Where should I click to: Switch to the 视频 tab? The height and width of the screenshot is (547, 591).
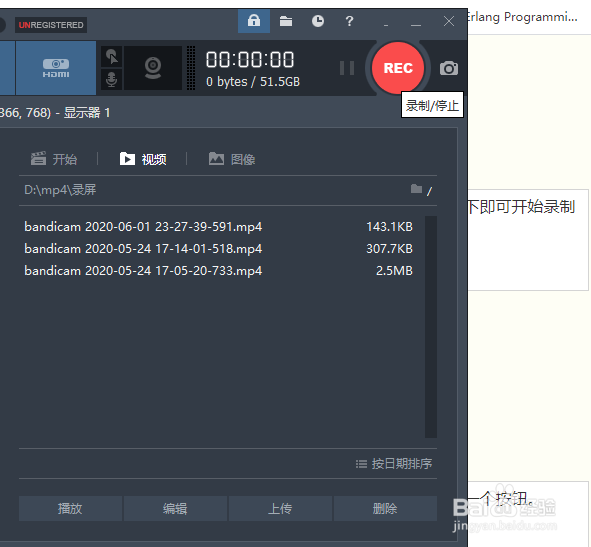[x=143, y=159]
